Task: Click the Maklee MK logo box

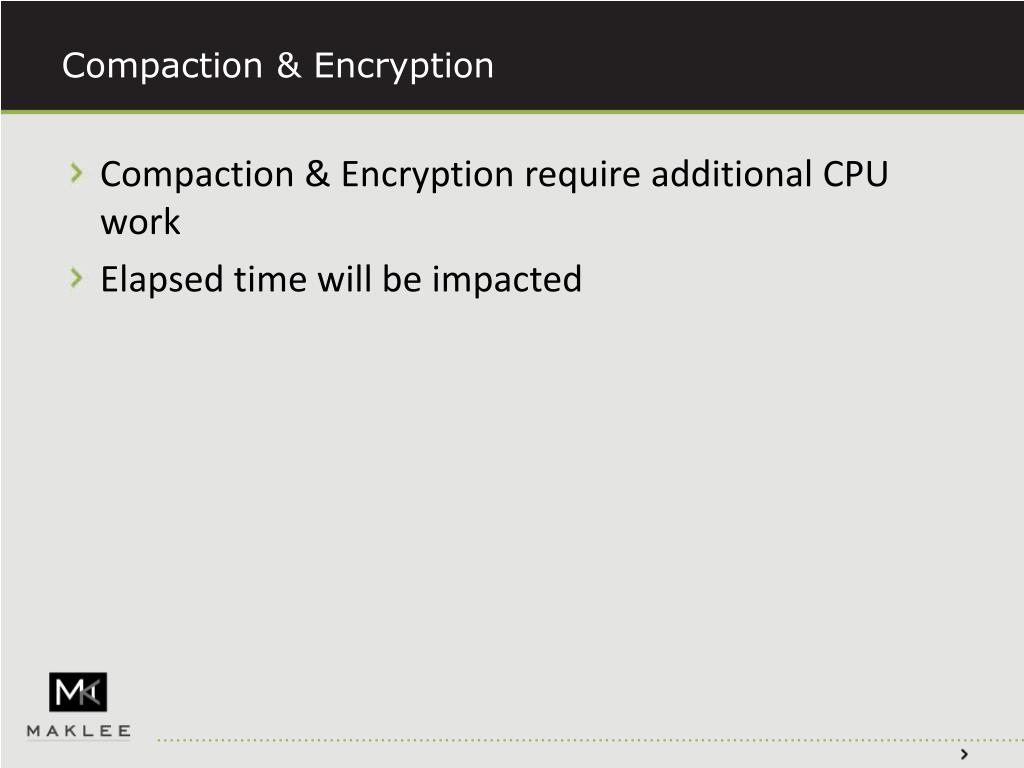Action: point(78,692)
